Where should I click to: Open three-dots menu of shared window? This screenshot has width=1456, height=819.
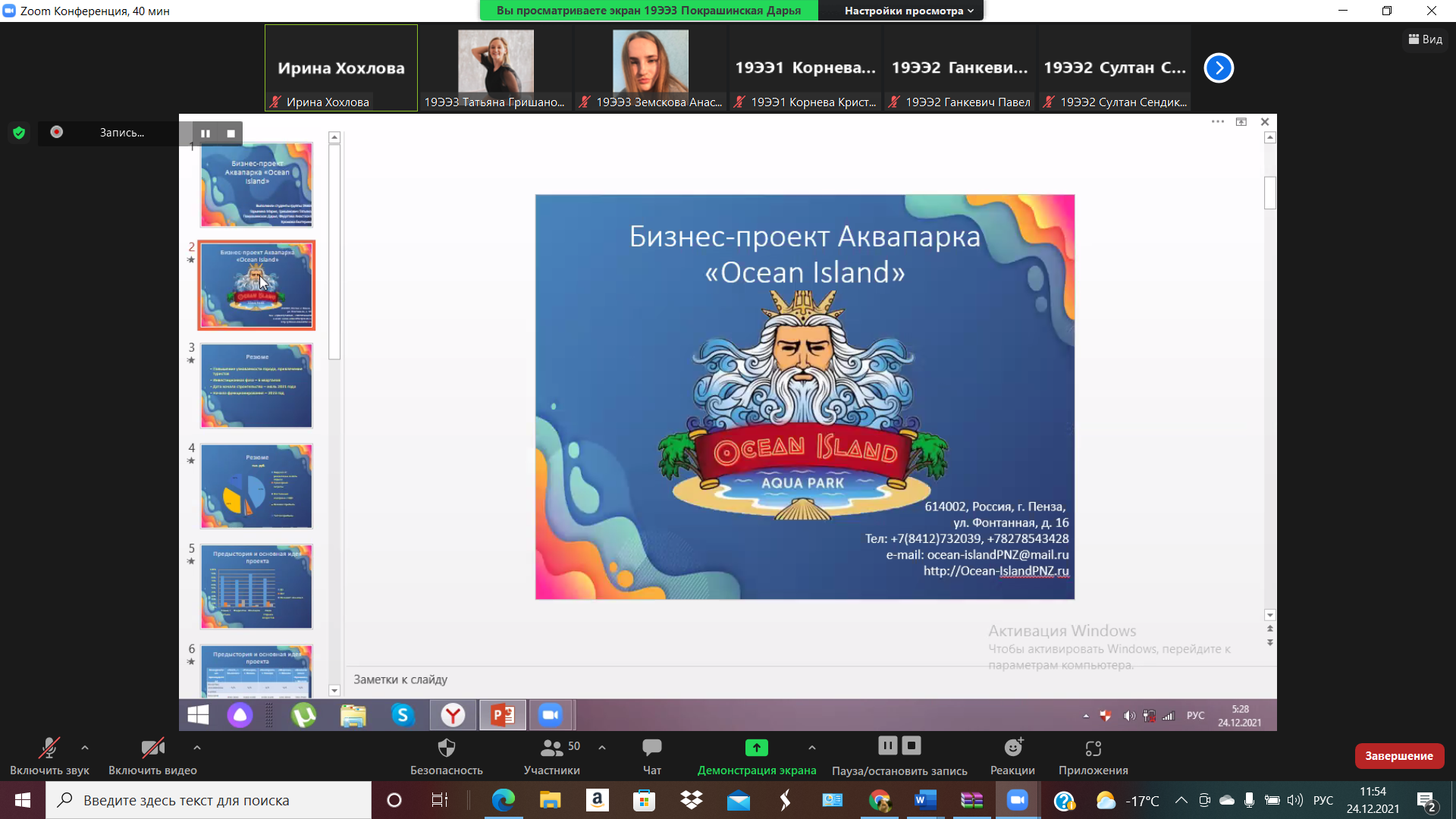(1218, 121)
